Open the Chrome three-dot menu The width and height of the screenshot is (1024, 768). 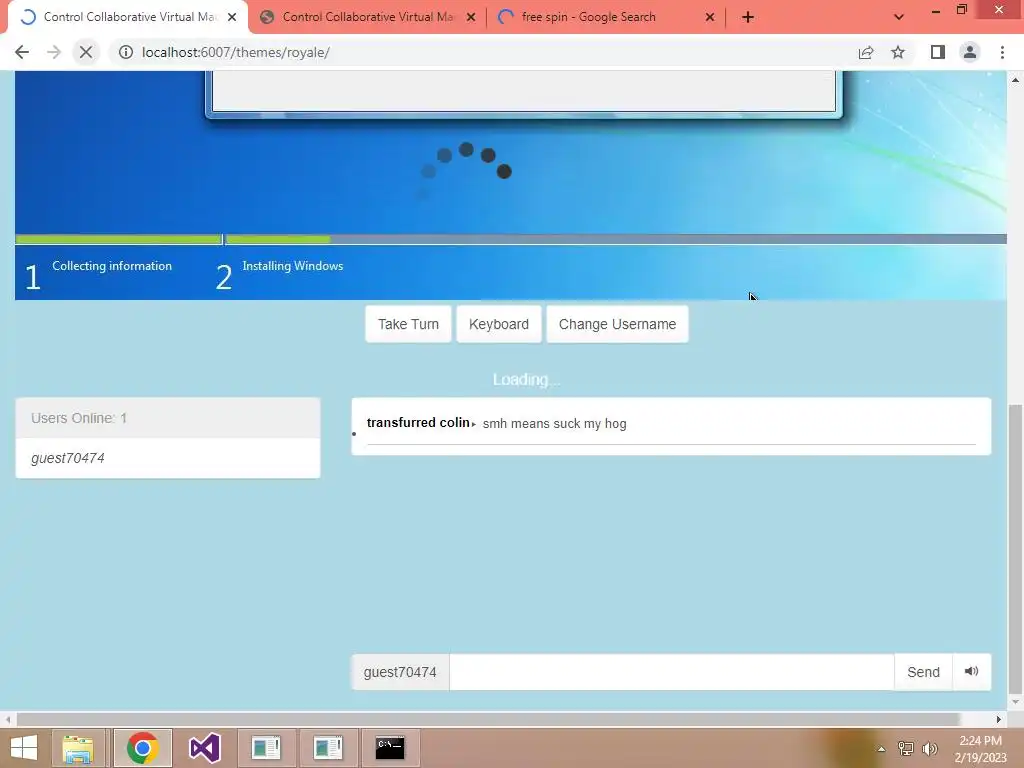pyautogui.click(x=1002, y=52)
